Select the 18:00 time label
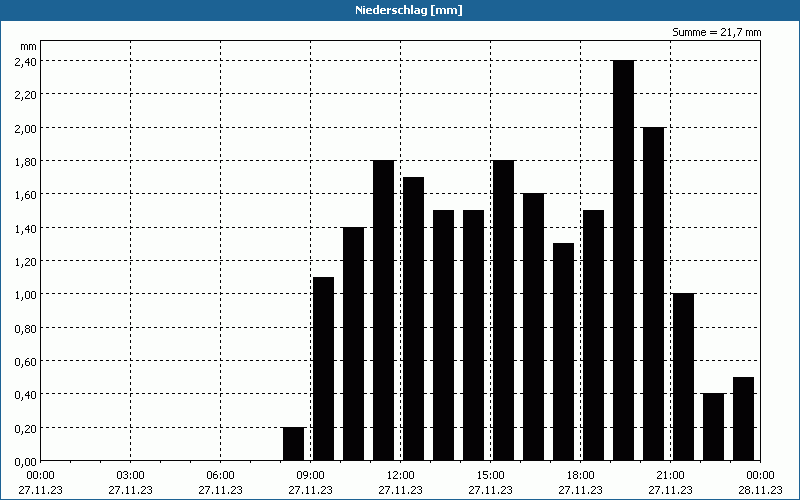Viewport: 800px width, 500px height. (x=581, y=476)
